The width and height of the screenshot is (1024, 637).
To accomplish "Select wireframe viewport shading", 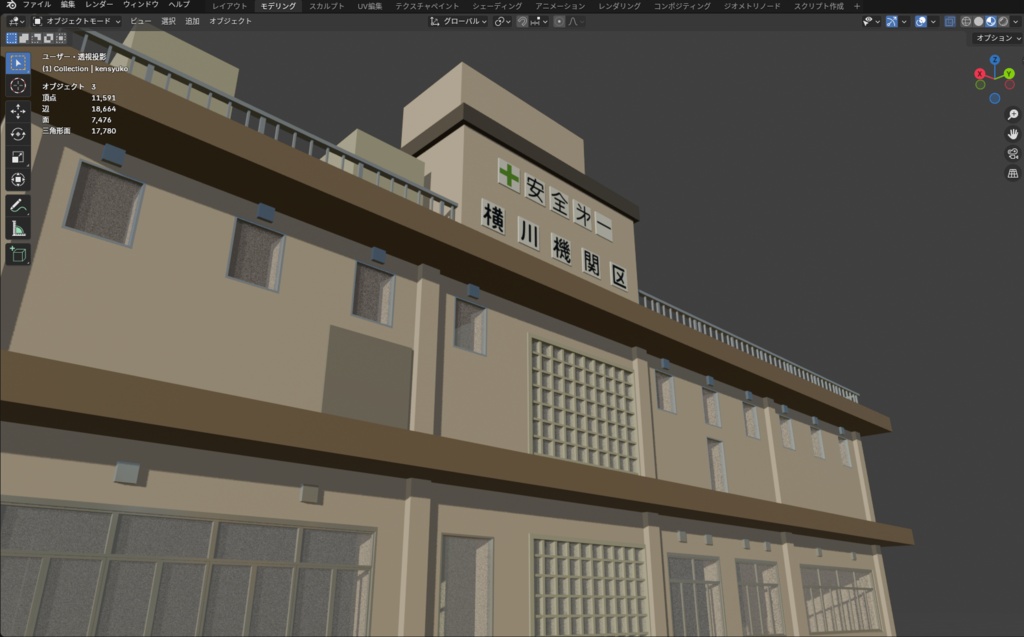I will 966,22.
